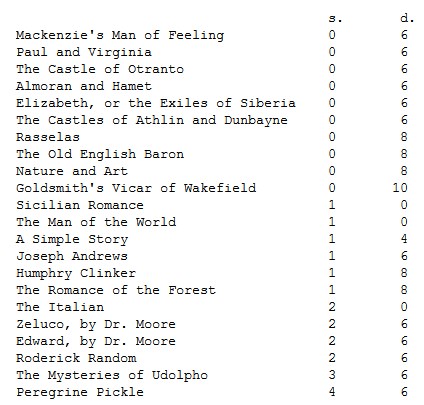Screen dimensions: 424x405
Task: Click Humphry Clinker in the list
Action: (x=76, y=273)
